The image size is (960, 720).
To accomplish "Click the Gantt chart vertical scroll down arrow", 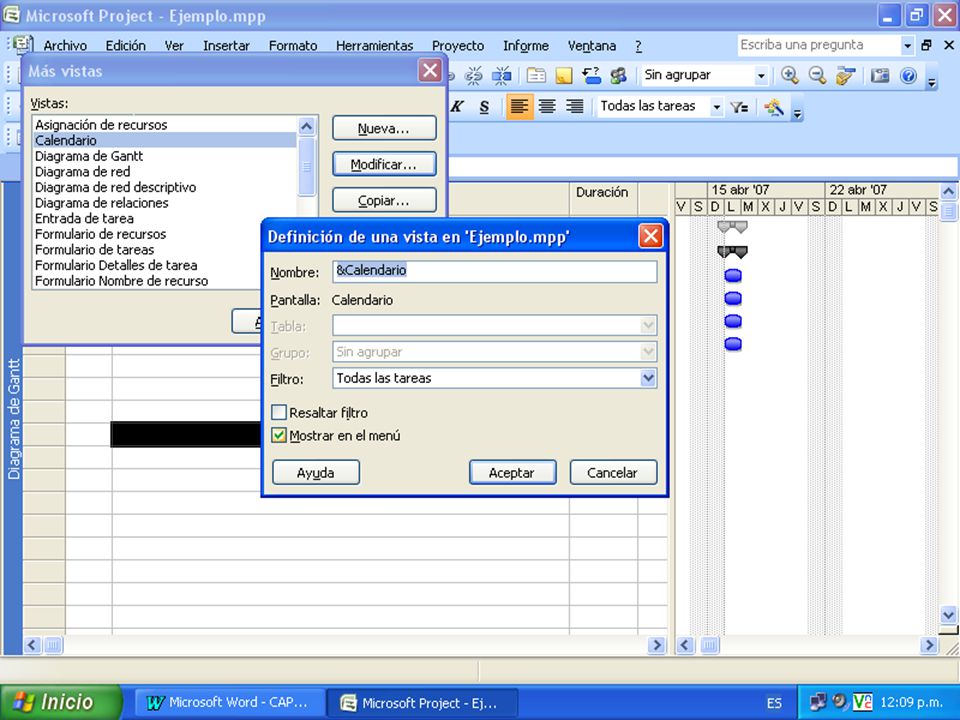I will pyautogui.click(x=948, y=614).
